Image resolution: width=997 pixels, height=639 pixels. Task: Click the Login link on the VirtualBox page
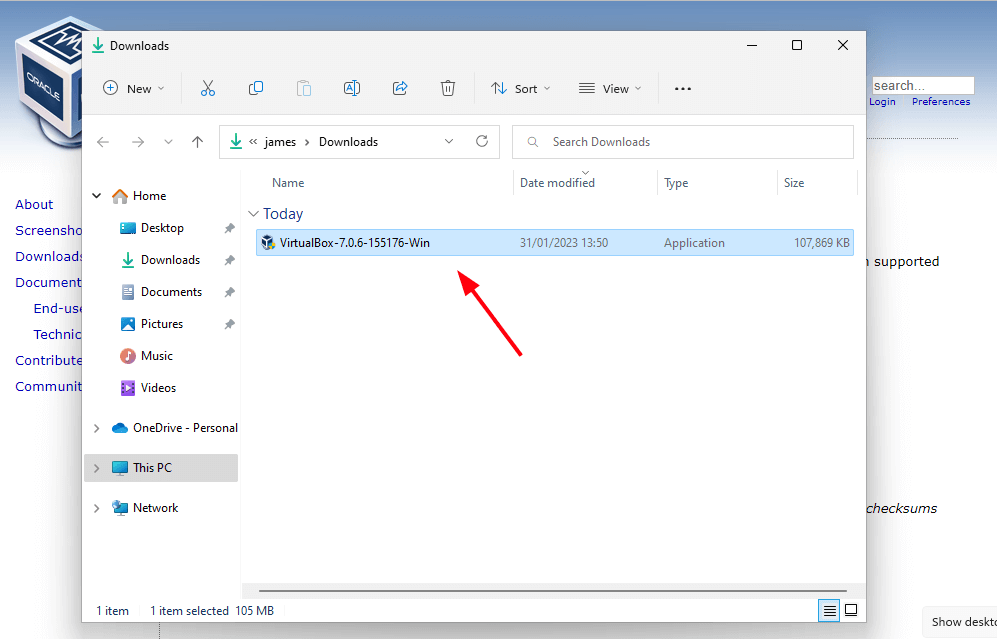click(x=882, y=102)
